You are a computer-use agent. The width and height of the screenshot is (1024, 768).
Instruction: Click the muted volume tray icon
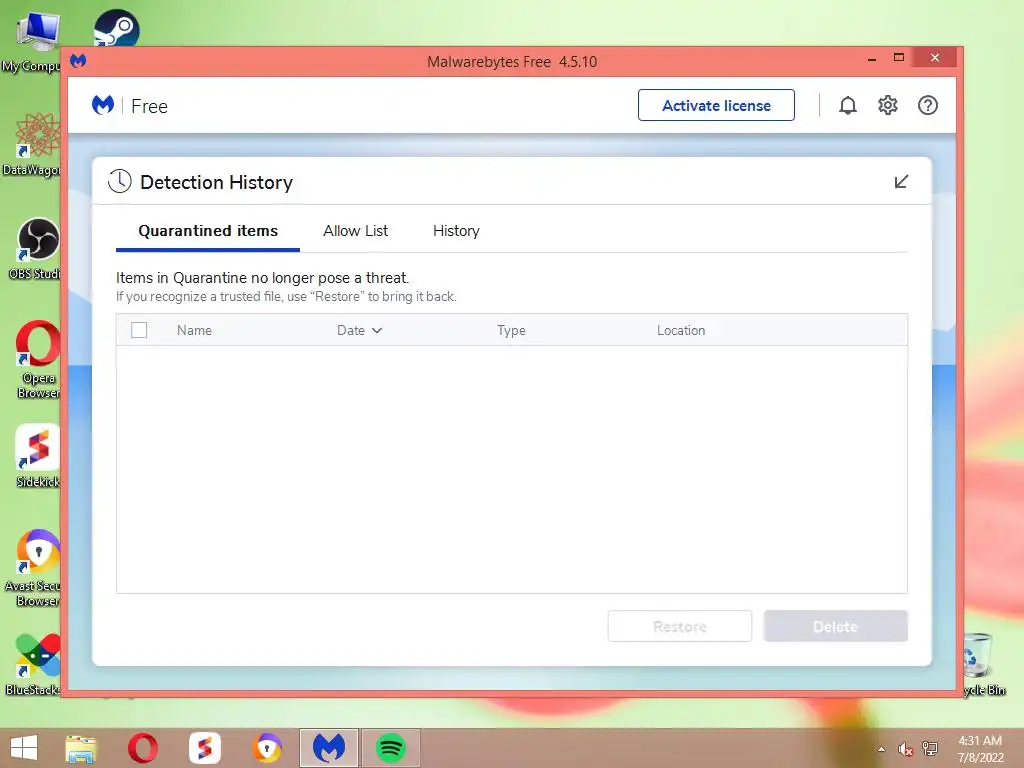coord(905,749)
